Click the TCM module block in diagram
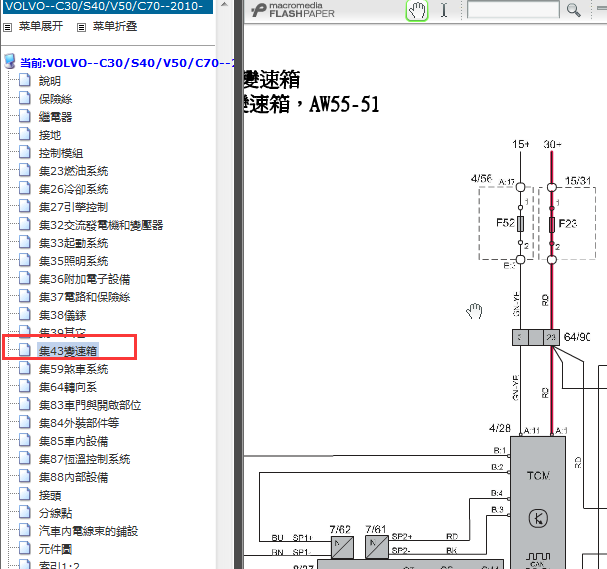Image resolution: width=607 pixels, height=569 pixels. (x=538, y=502)
